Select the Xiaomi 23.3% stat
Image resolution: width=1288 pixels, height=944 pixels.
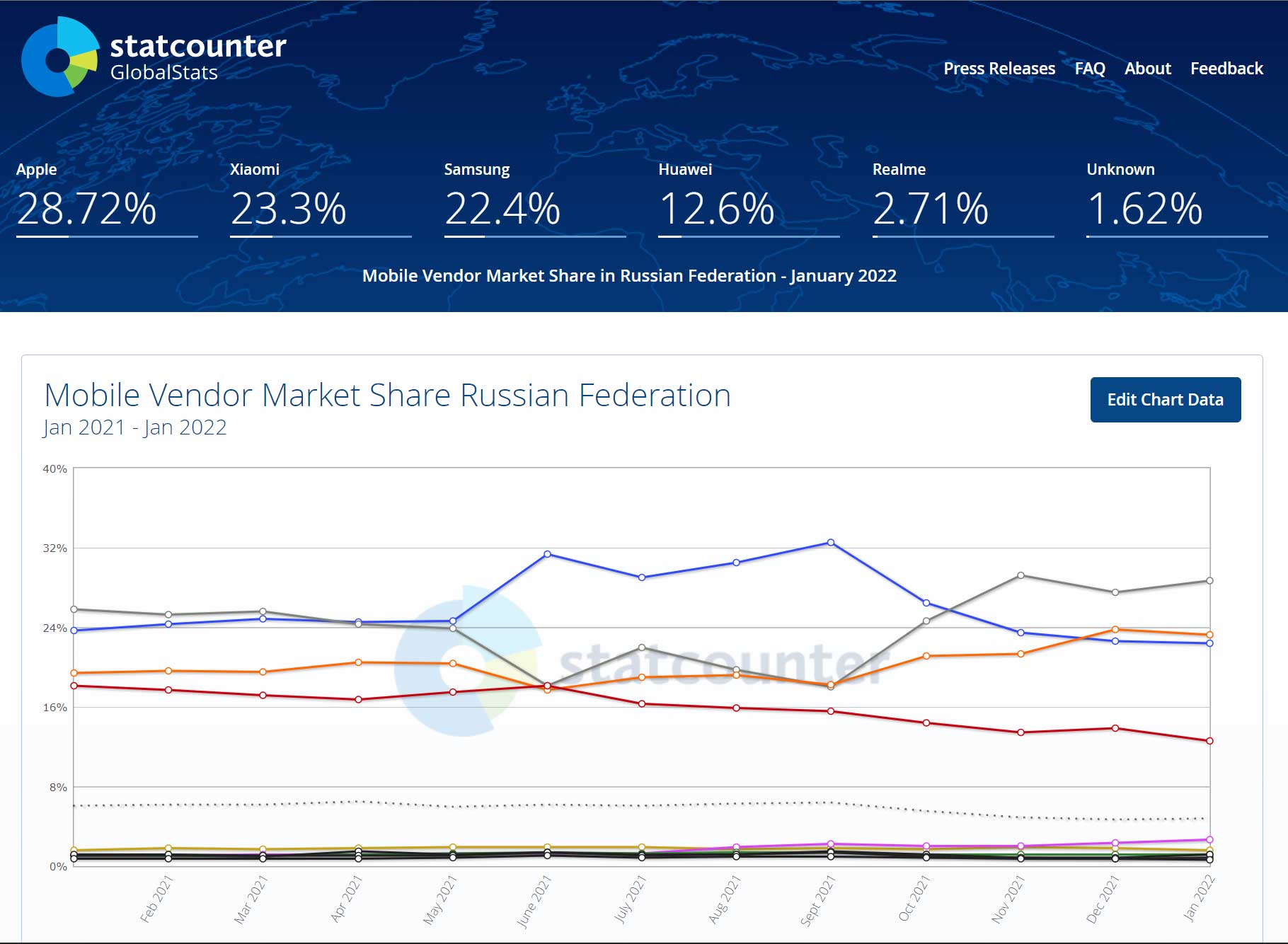pos(288,200)
